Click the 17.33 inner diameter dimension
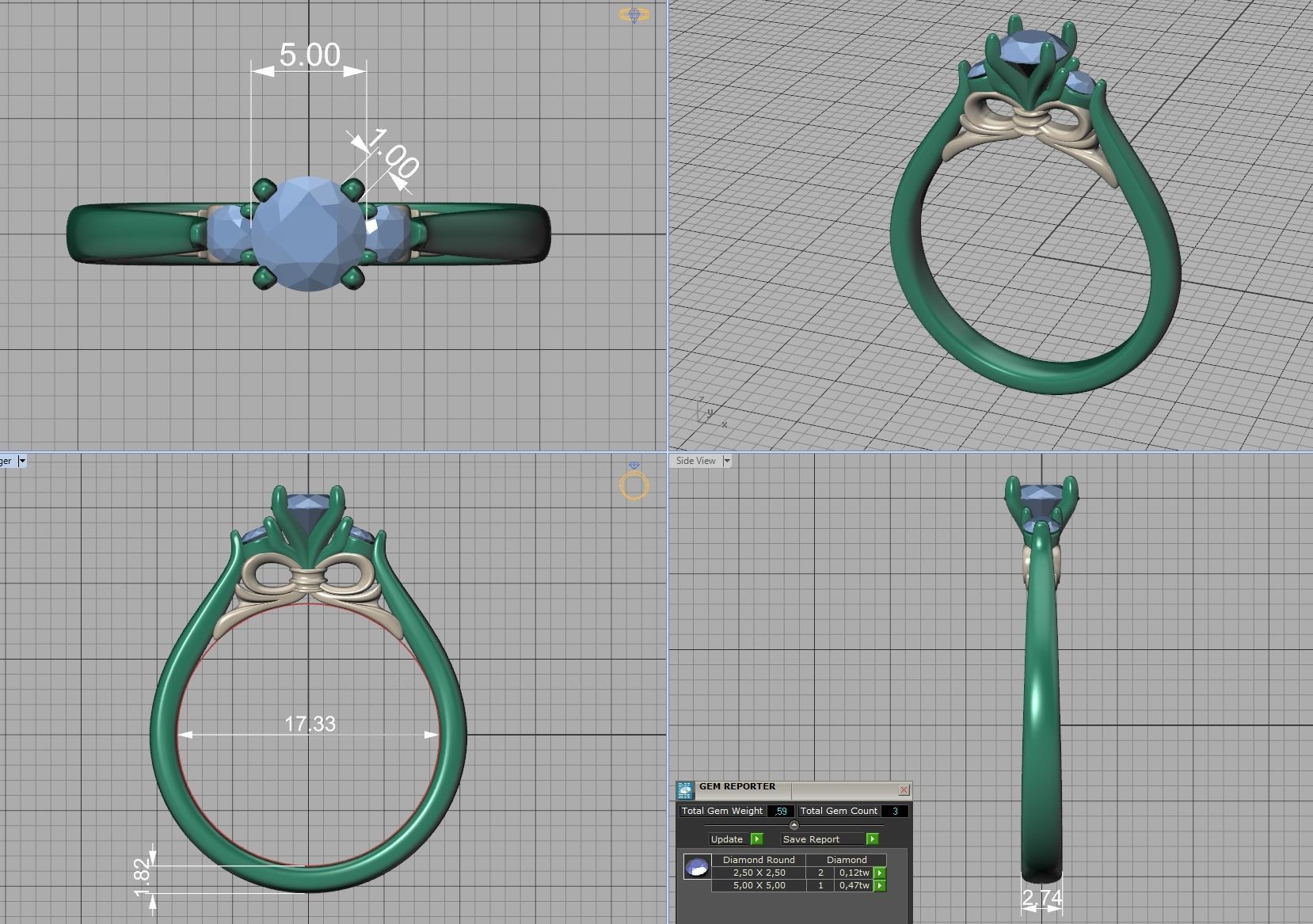Viewport: 1313px width, 924px height. (x=310, y=724)
